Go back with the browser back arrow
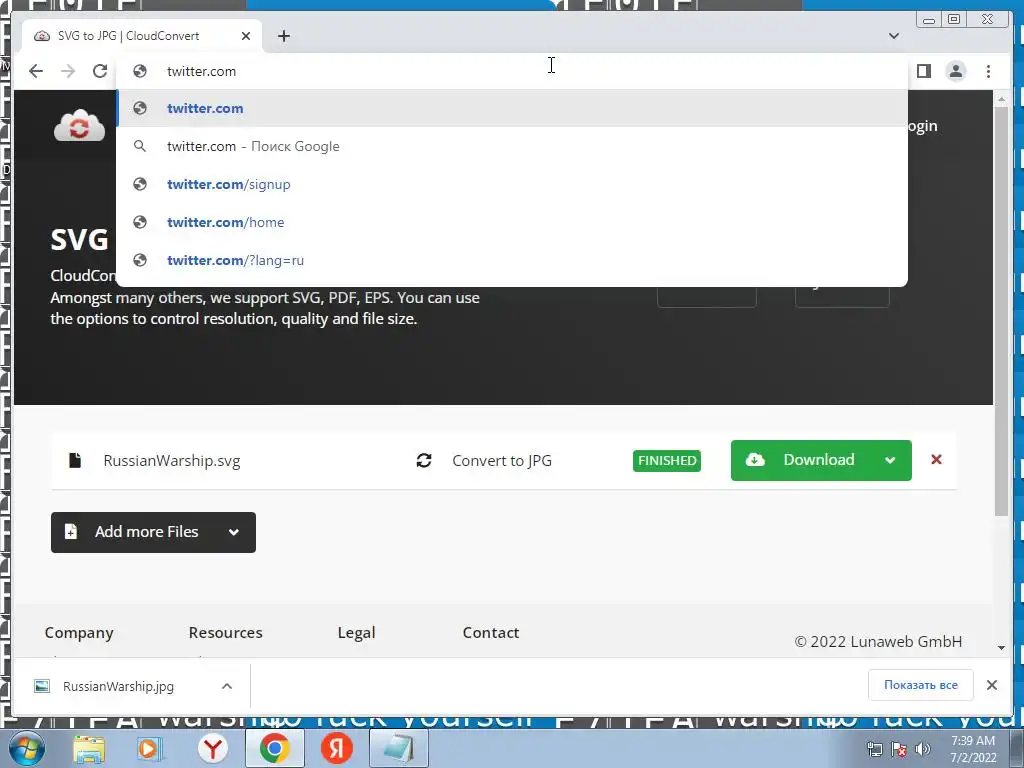 [x=36, y=71]
